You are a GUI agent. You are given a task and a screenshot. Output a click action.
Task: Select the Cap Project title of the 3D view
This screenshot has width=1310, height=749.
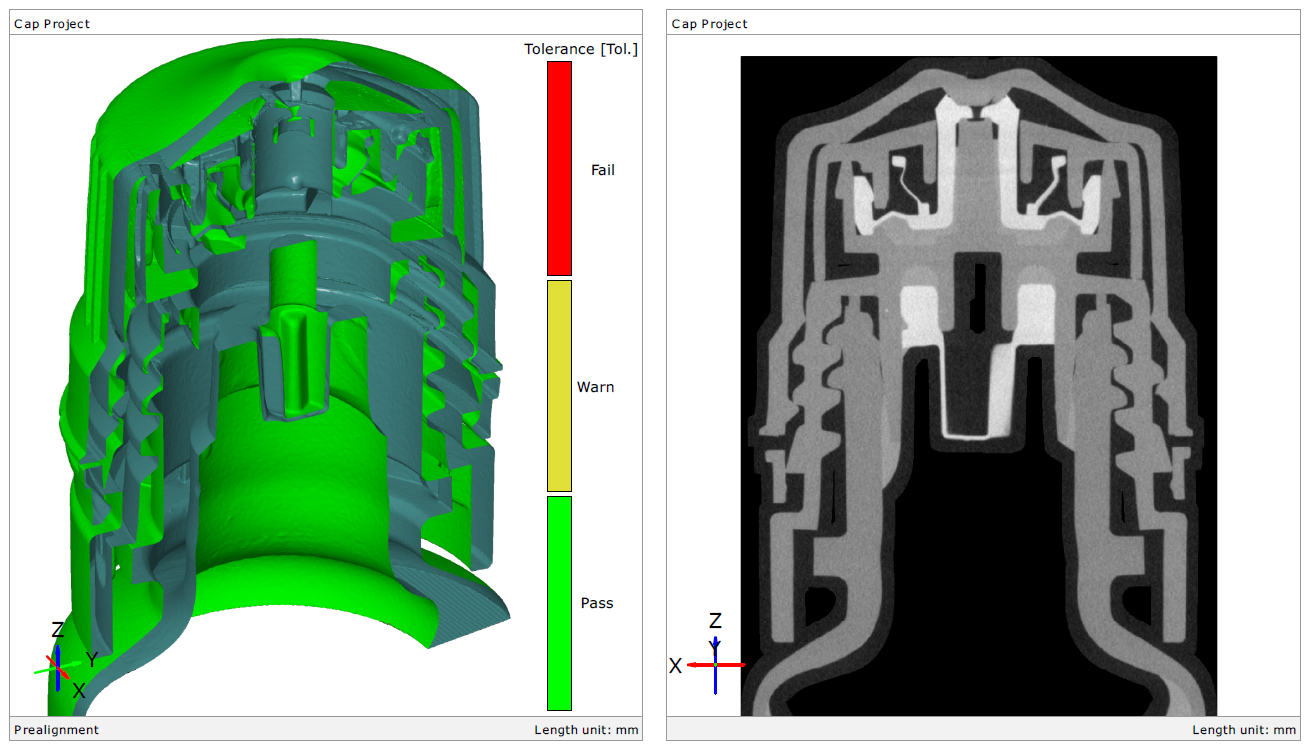coord(52,24)
